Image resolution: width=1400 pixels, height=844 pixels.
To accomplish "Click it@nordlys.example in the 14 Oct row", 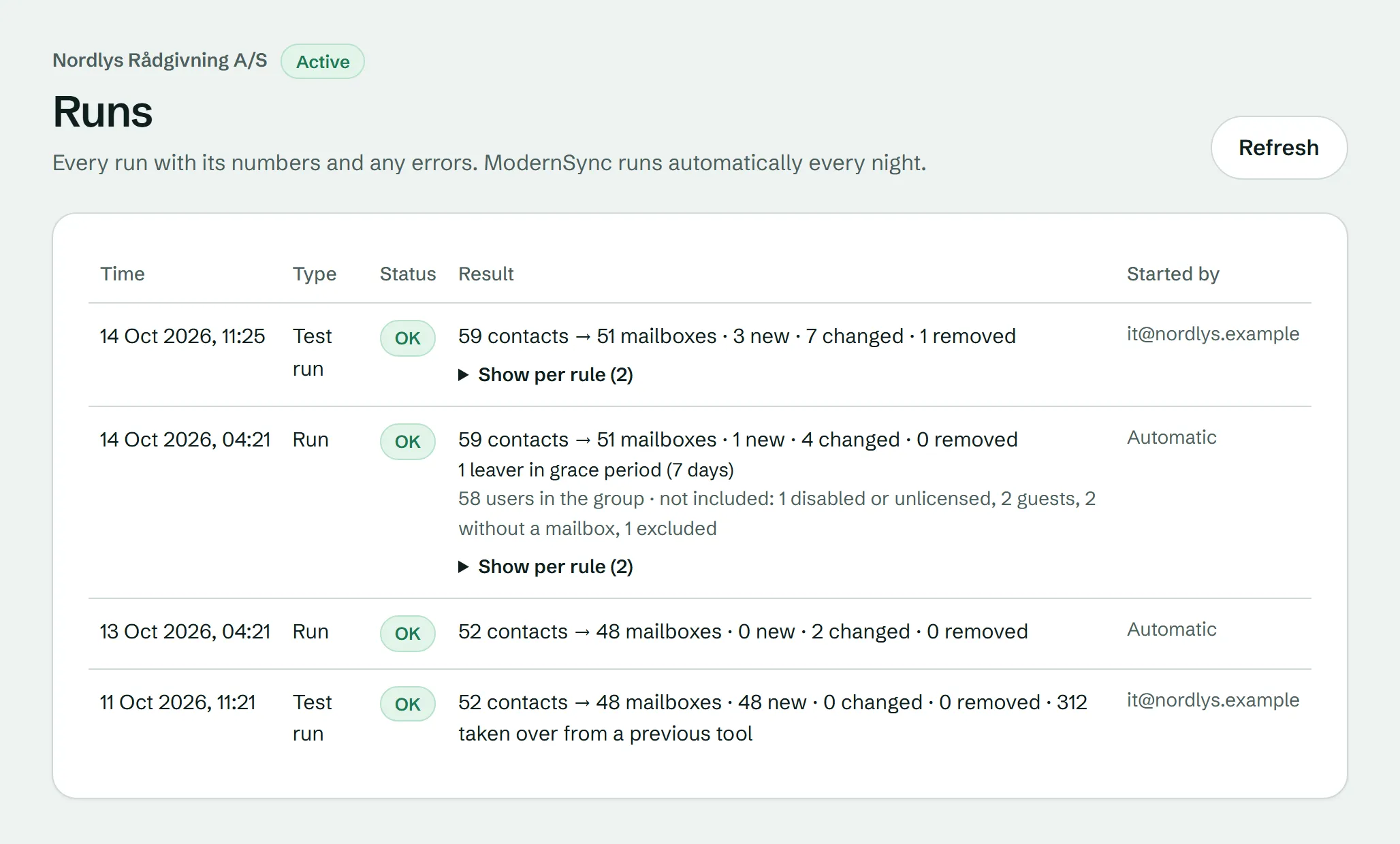I will [x=1213, y=334].
